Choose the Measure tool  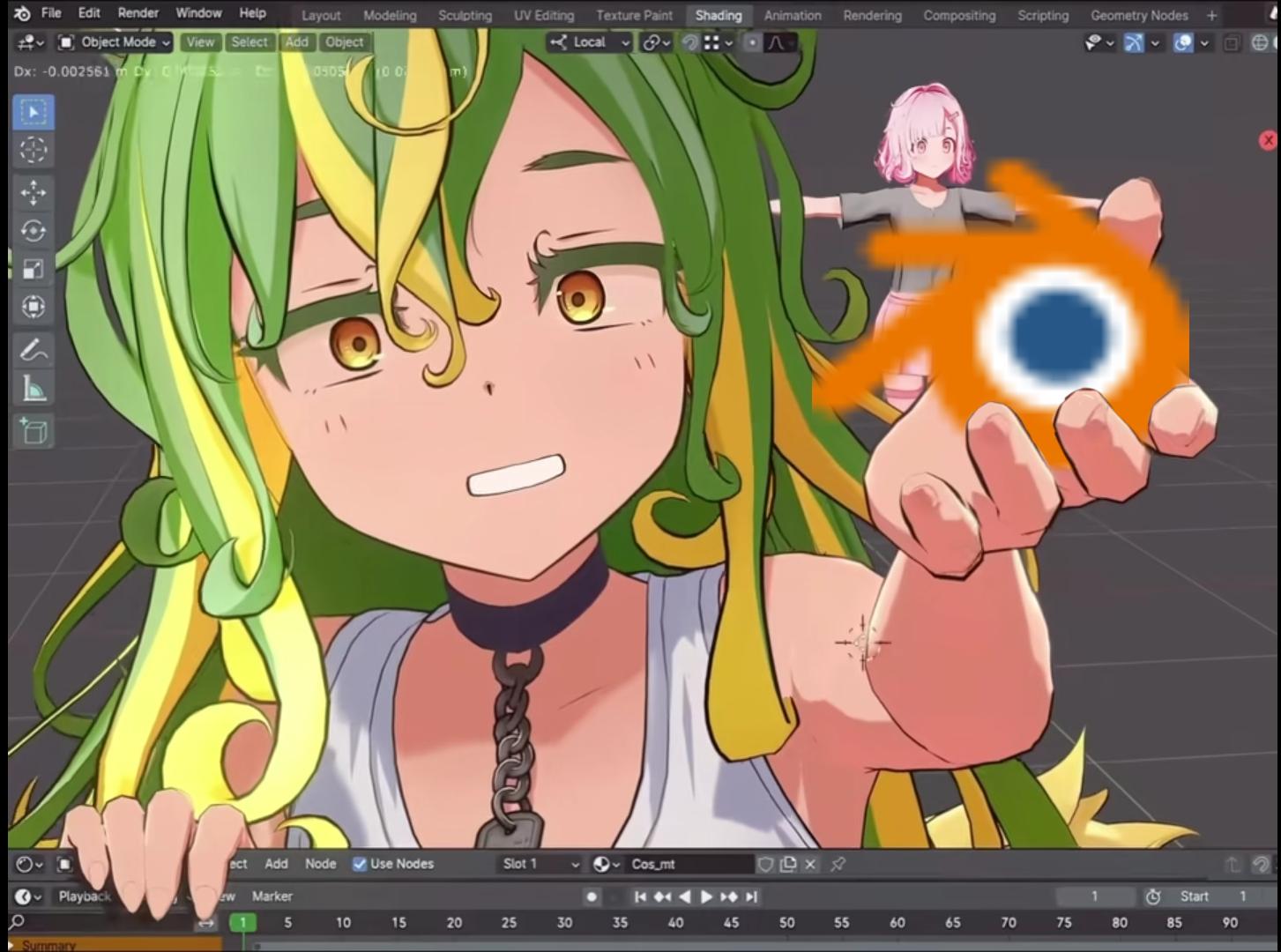click(34, 388)
